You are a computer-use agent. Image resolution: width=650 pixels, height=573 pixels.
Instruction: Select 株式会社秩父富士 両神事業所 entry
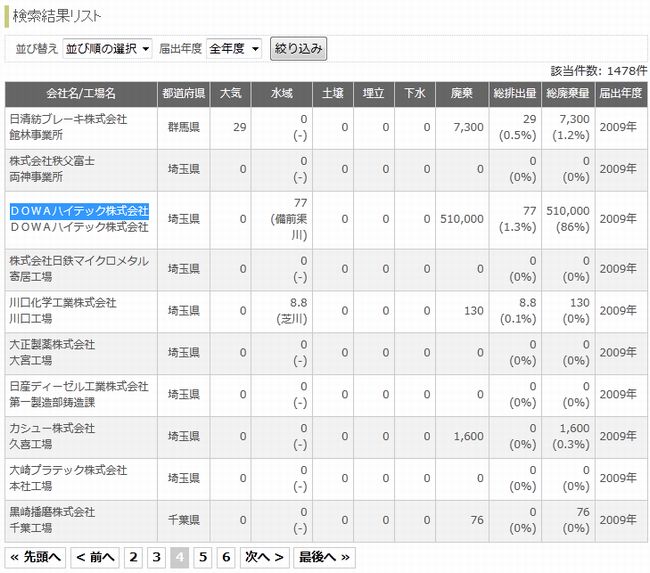pyautogui.click(x=52, y=169)
